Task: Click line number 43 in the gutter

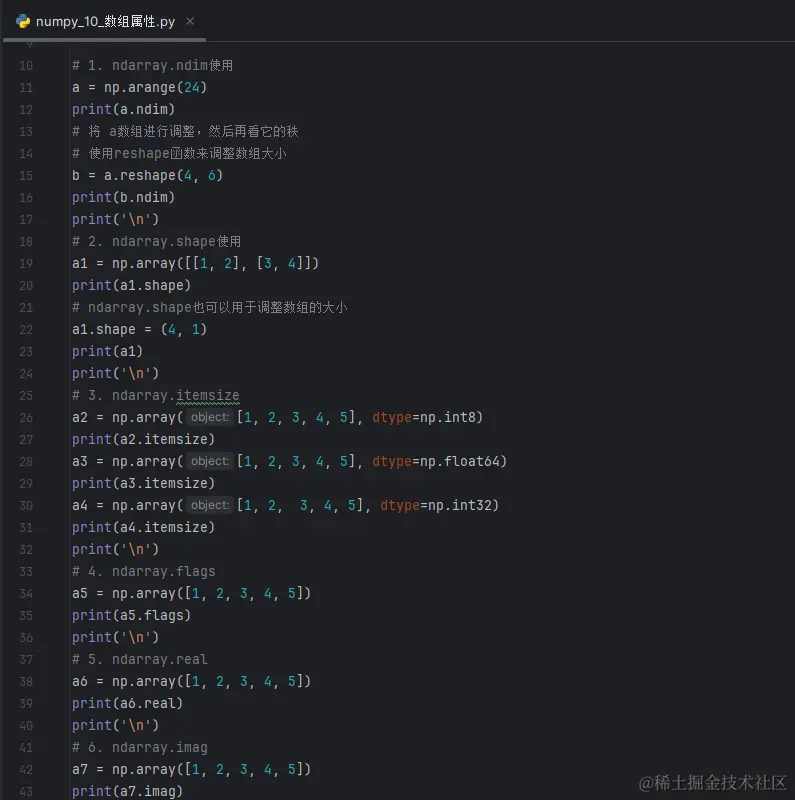Action: point(26,792)
